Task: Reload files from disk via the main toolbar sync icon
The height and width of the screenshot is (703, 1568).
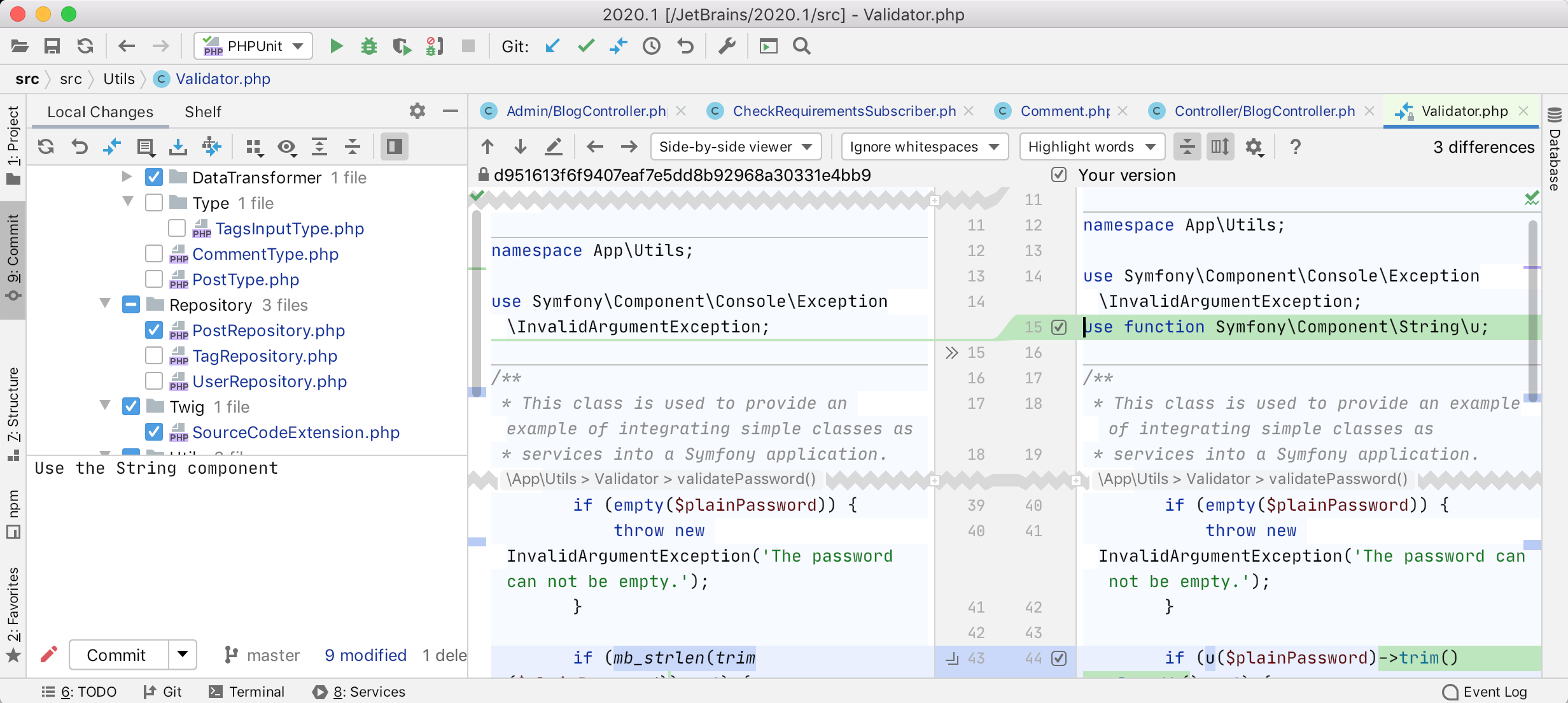Action: (85, 46)
